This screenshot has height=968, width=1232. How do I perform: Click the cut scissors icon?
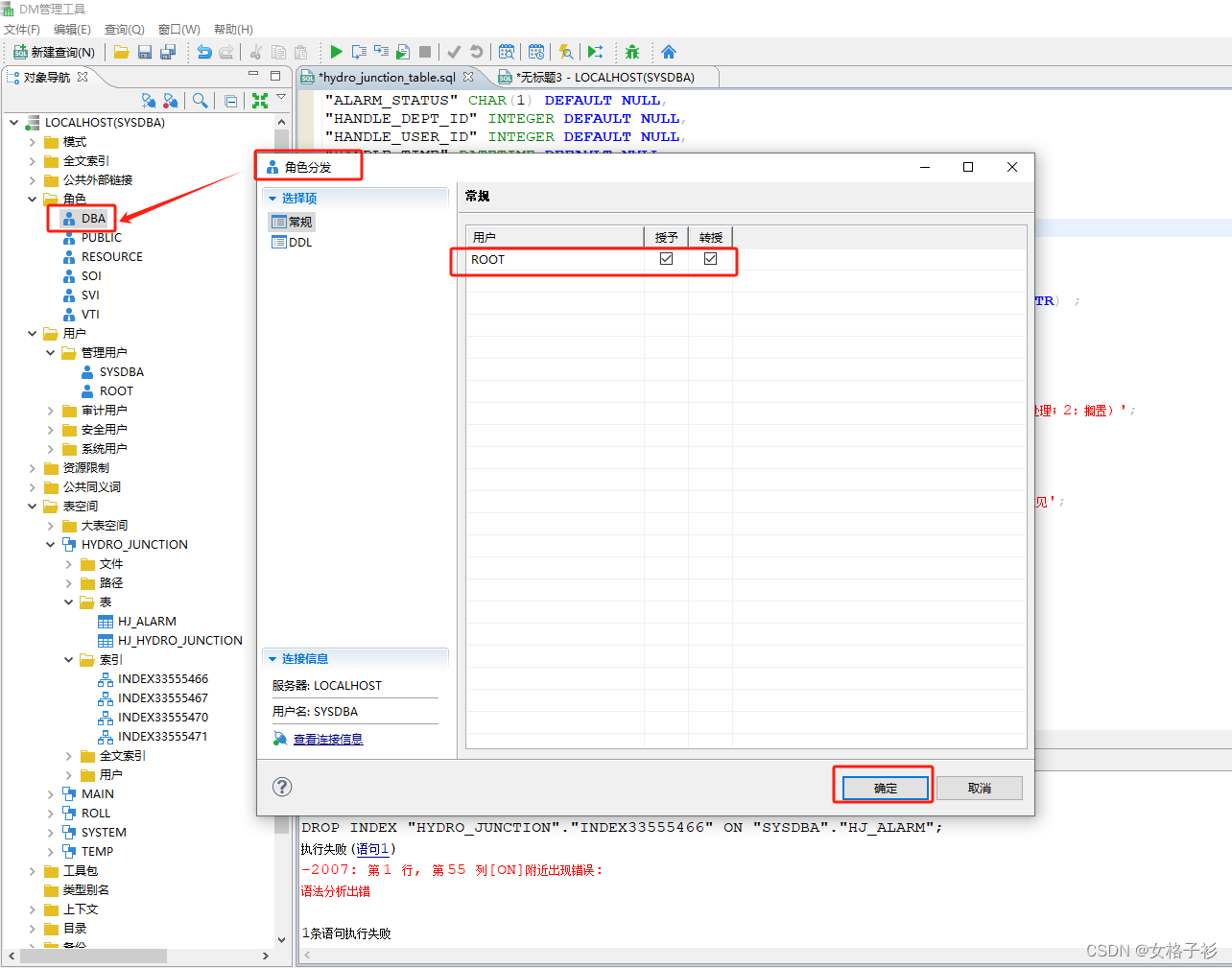point(256,52)
